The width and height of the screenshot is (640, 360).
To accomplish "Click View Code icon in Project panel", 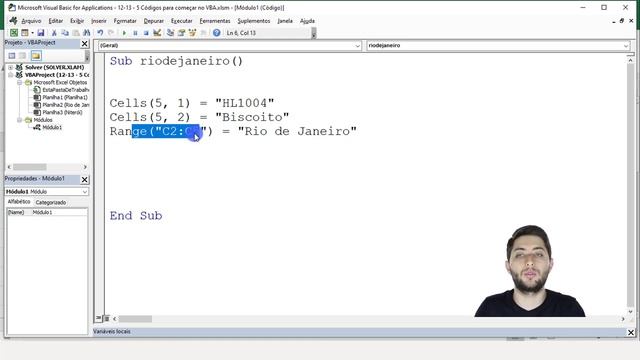I will pyautogui.click(x=12, y=56).
